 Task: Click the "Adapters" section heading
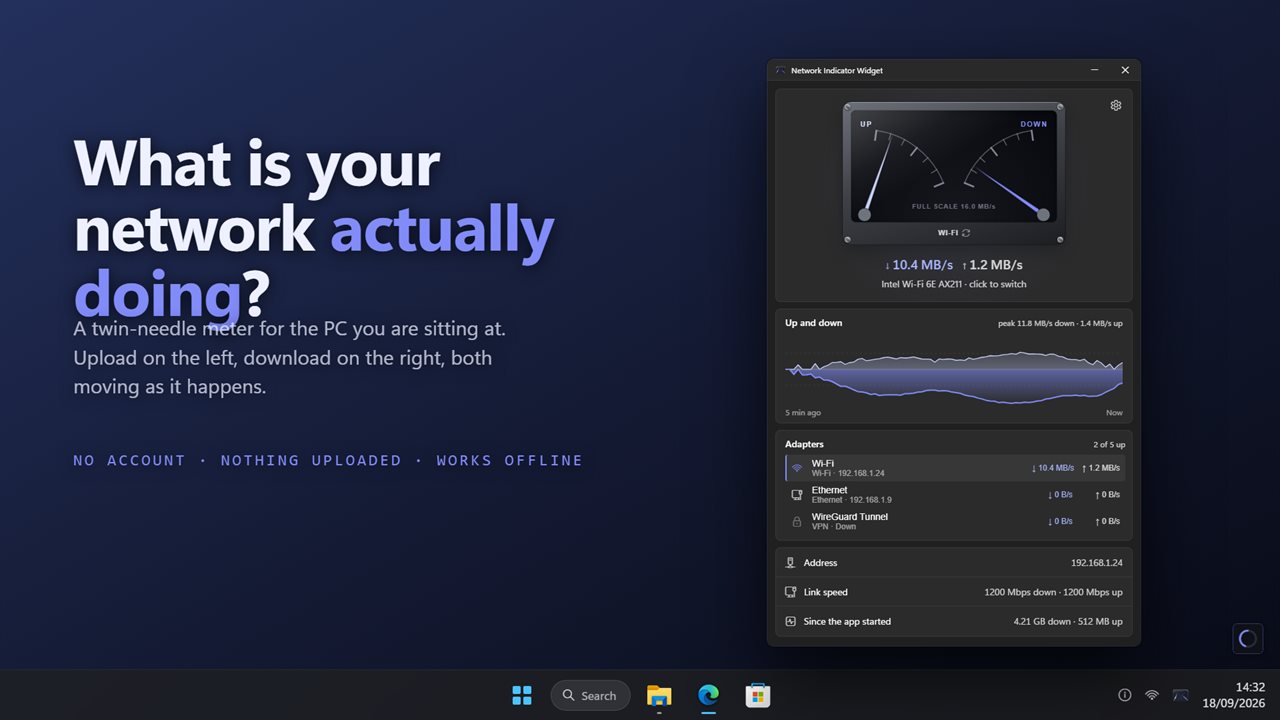pyautogui.click(x=804, y=444)
